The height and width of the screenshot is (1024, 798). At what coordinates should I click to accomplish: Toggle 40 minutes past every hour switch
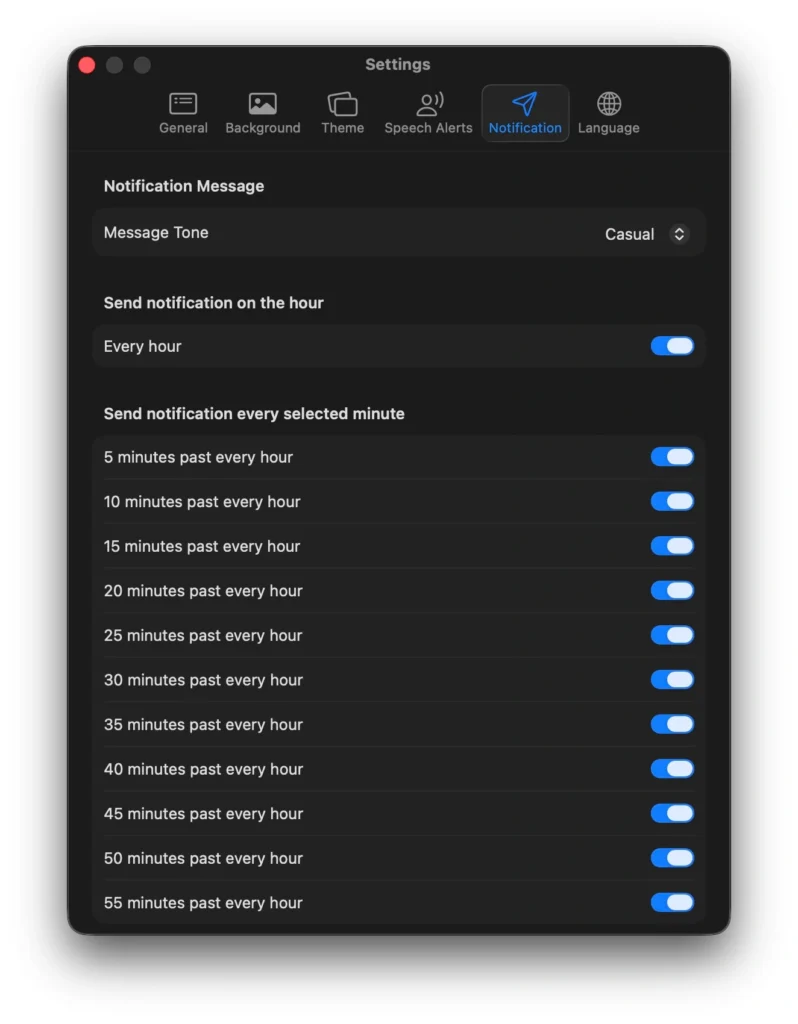[672, 769]
